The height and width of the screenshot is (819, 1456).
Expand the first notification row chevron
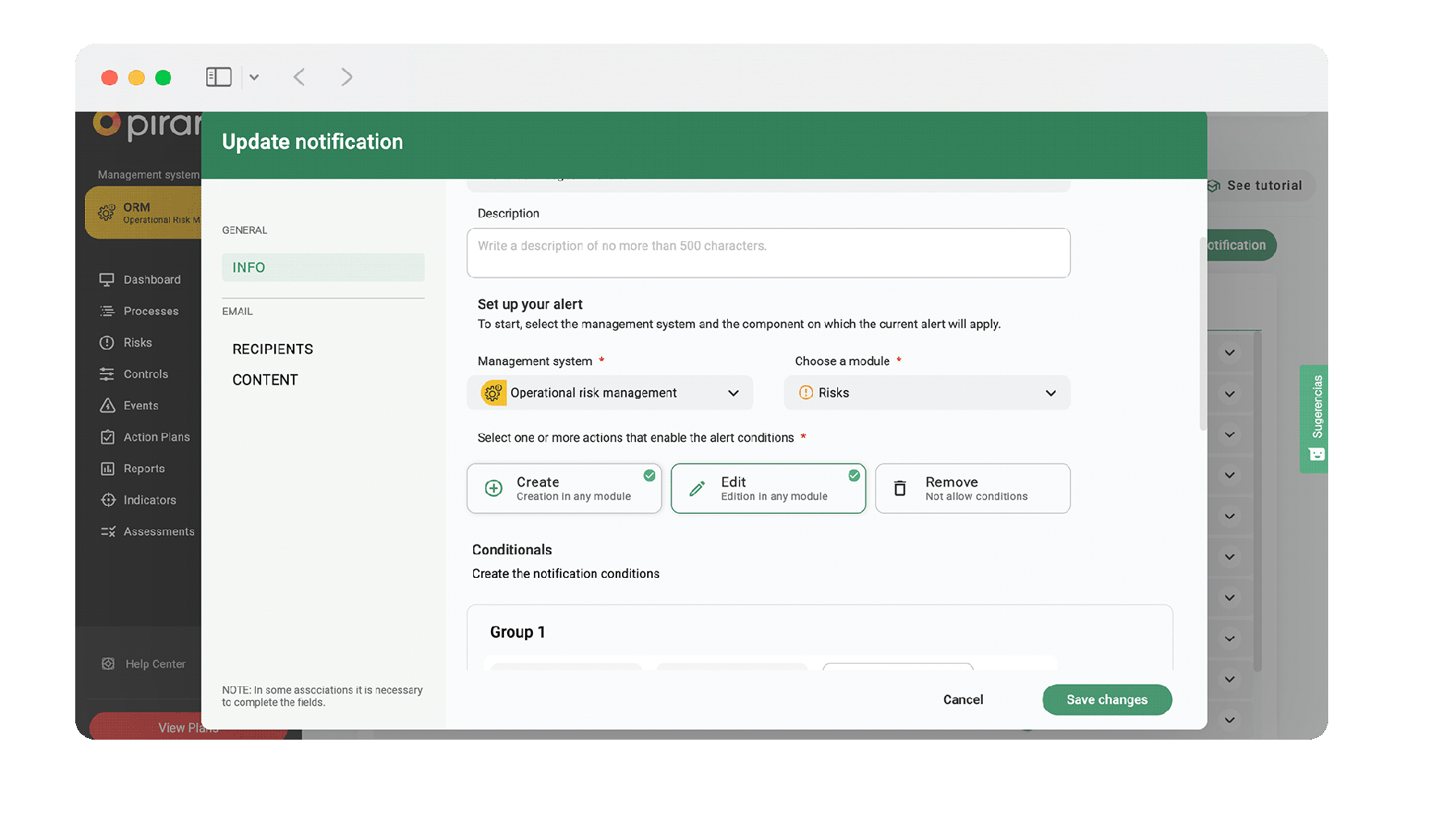coord(1229,352)
